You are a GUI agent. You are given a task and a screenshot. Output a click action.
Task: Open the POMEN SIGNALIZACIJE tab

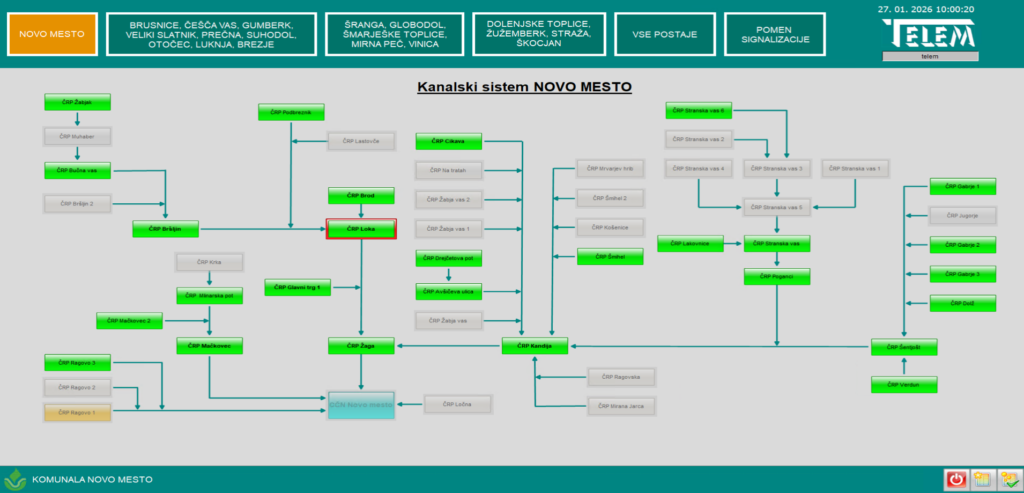pos(775,34)
